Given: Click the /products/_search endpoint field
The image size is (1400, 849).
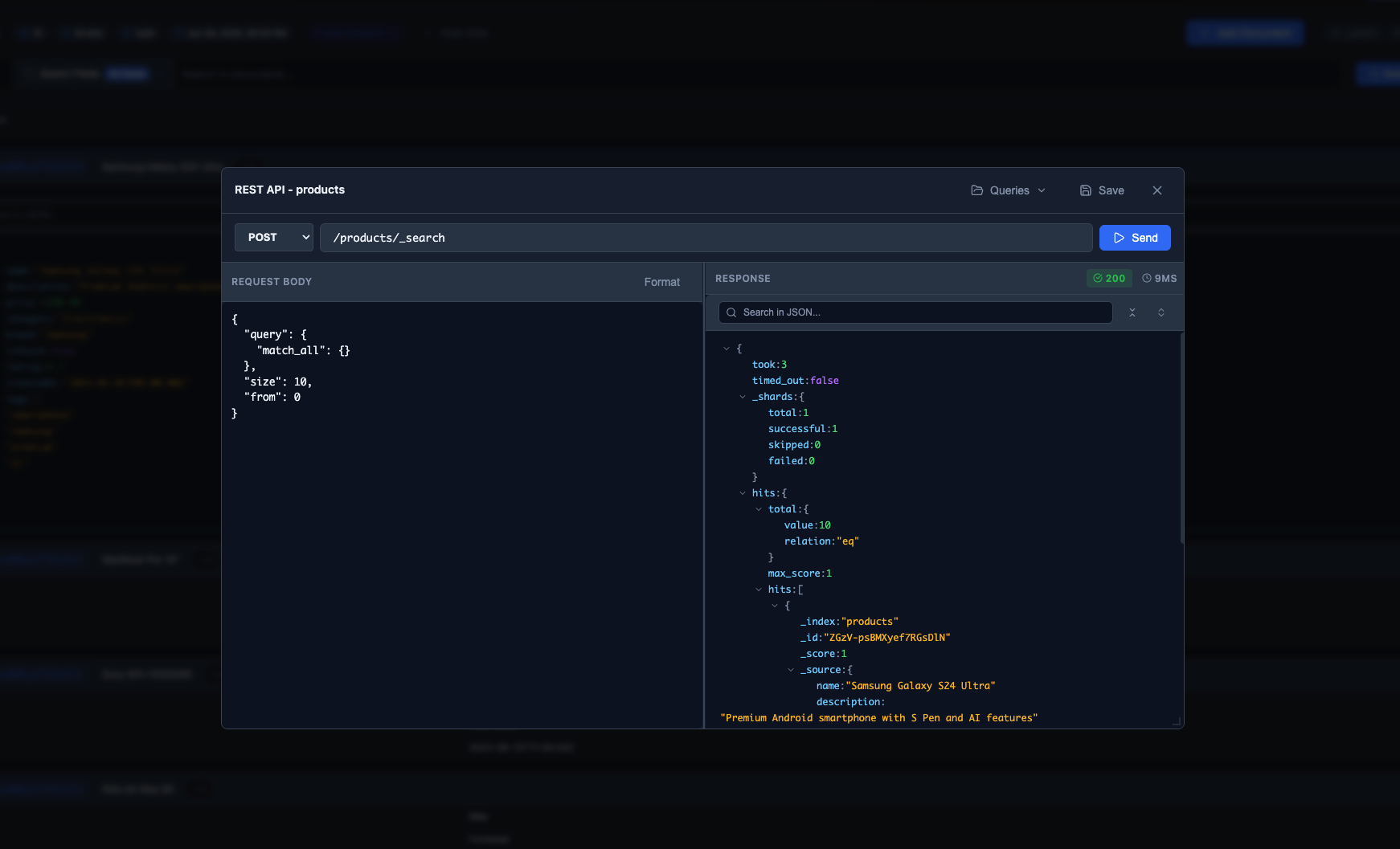Looking at the screenshot, I should pyautogui.click(x=706, y=238).
